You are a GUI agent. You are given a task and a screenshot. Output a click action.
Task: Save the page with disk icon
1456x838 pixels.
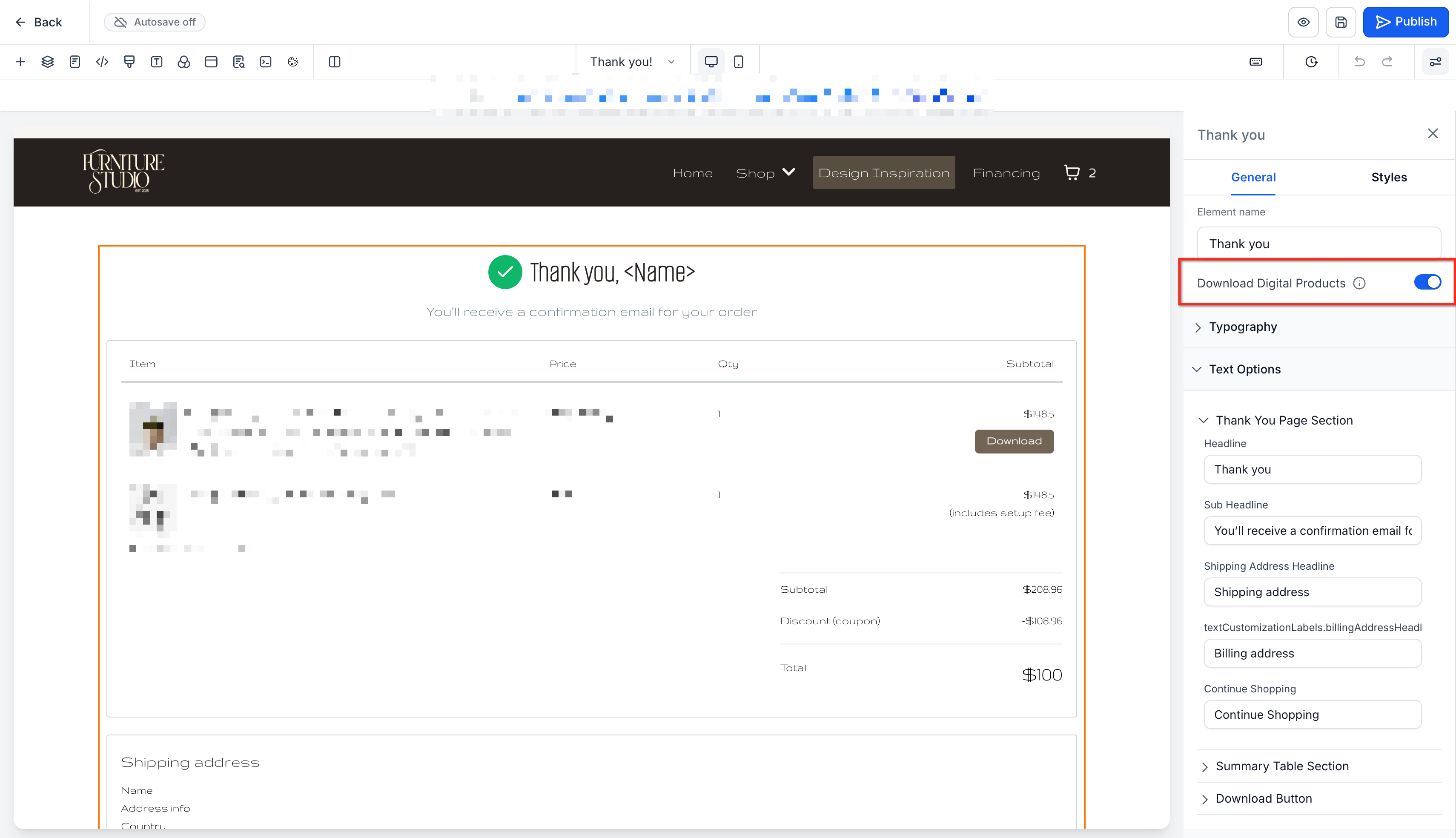(x=1340, y=22)
